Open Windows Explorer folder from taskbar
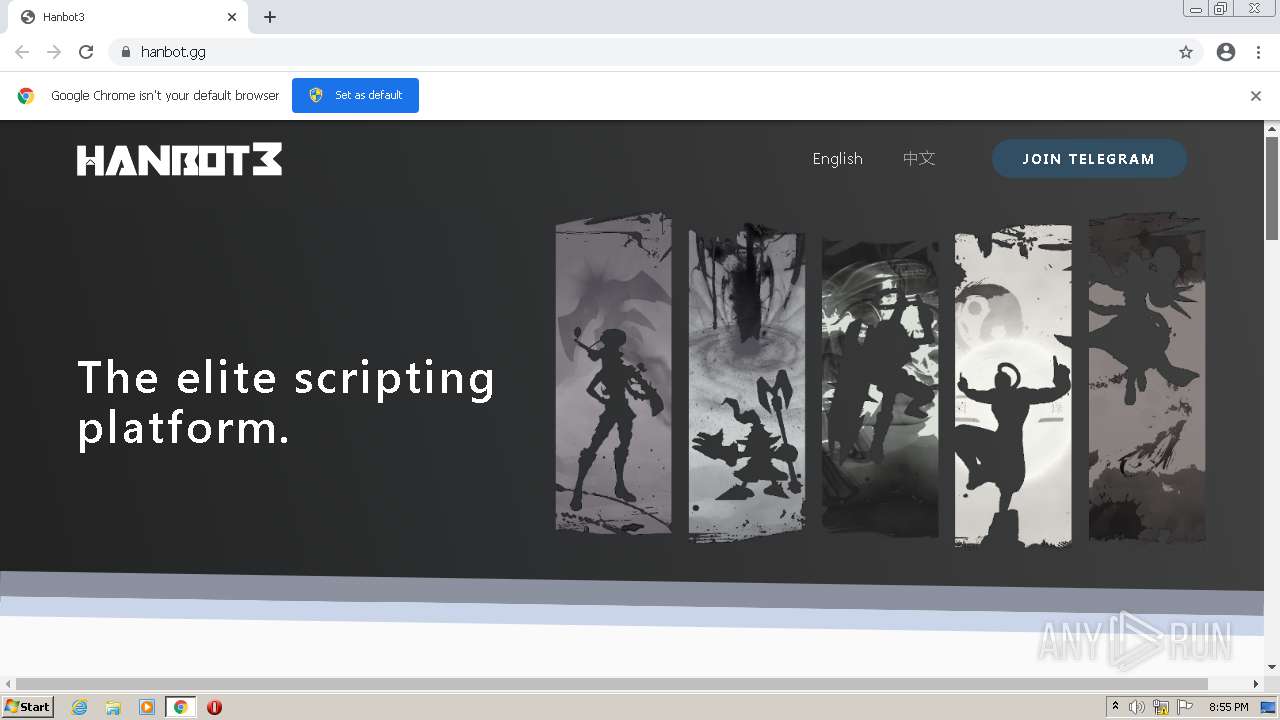 tap(113, 707)
